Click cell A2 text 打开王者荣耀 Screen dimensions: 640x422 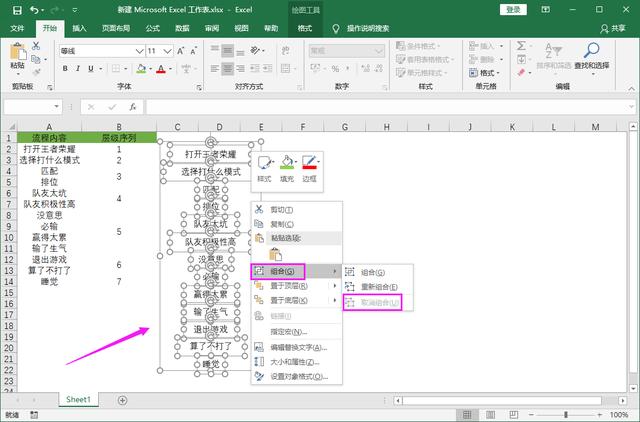pyautogui.click(x=49, y=149)
